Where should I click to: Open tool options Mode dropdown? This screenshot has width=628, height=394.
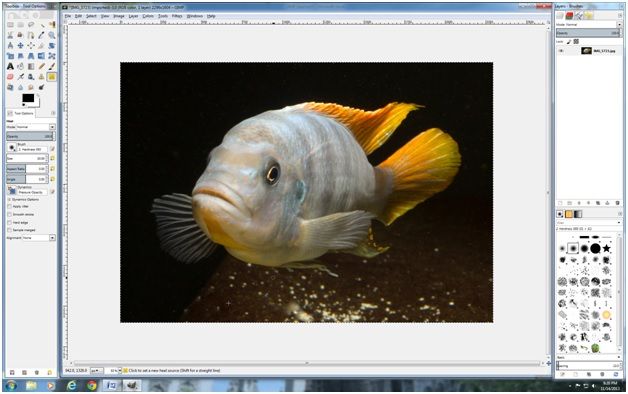point(36,127)
